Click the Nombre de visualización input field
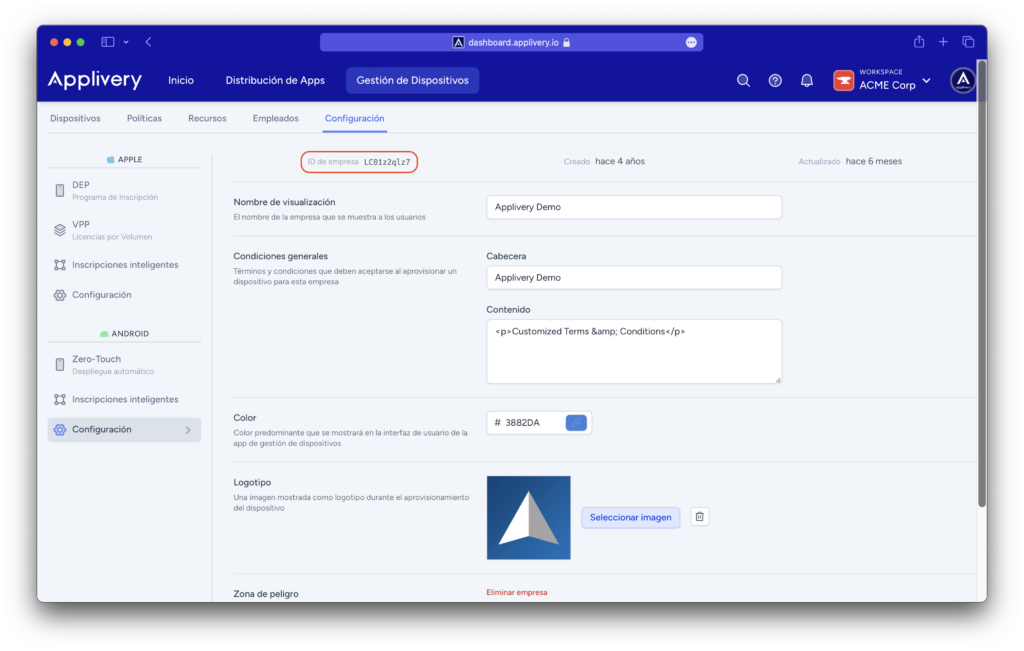The height and width of the screenshot is (651, 1024). pyautogui.click(x=633, y=207)
